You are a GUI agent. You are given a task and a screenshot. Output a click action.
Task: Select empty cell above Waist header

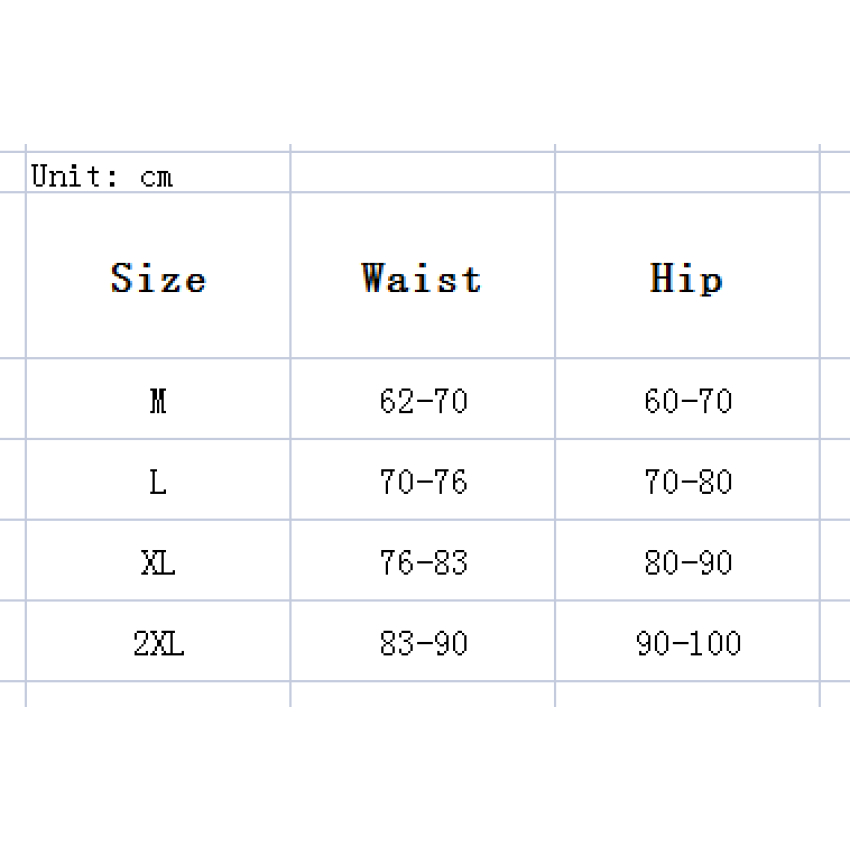[x=423, y=172]
